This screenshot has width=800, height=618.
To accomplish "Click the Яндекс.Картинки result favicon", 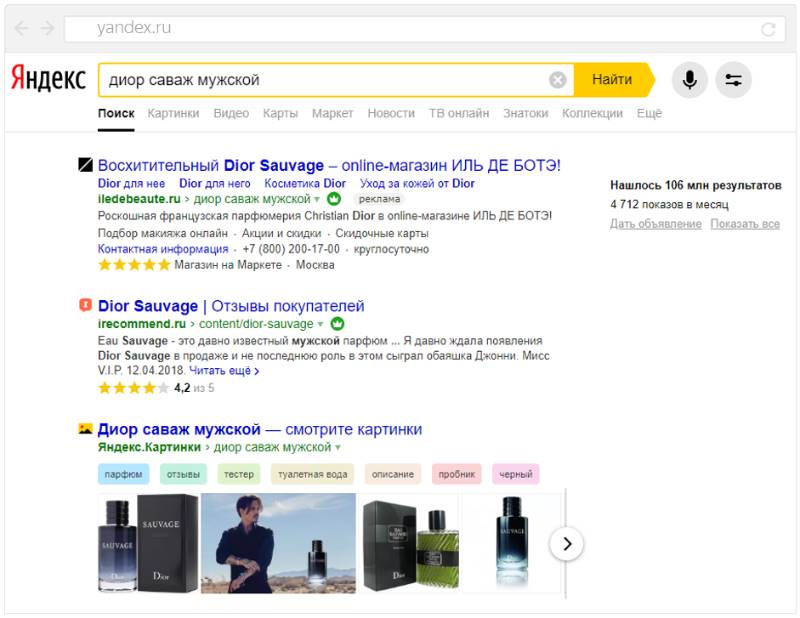I will click(85, 429).
